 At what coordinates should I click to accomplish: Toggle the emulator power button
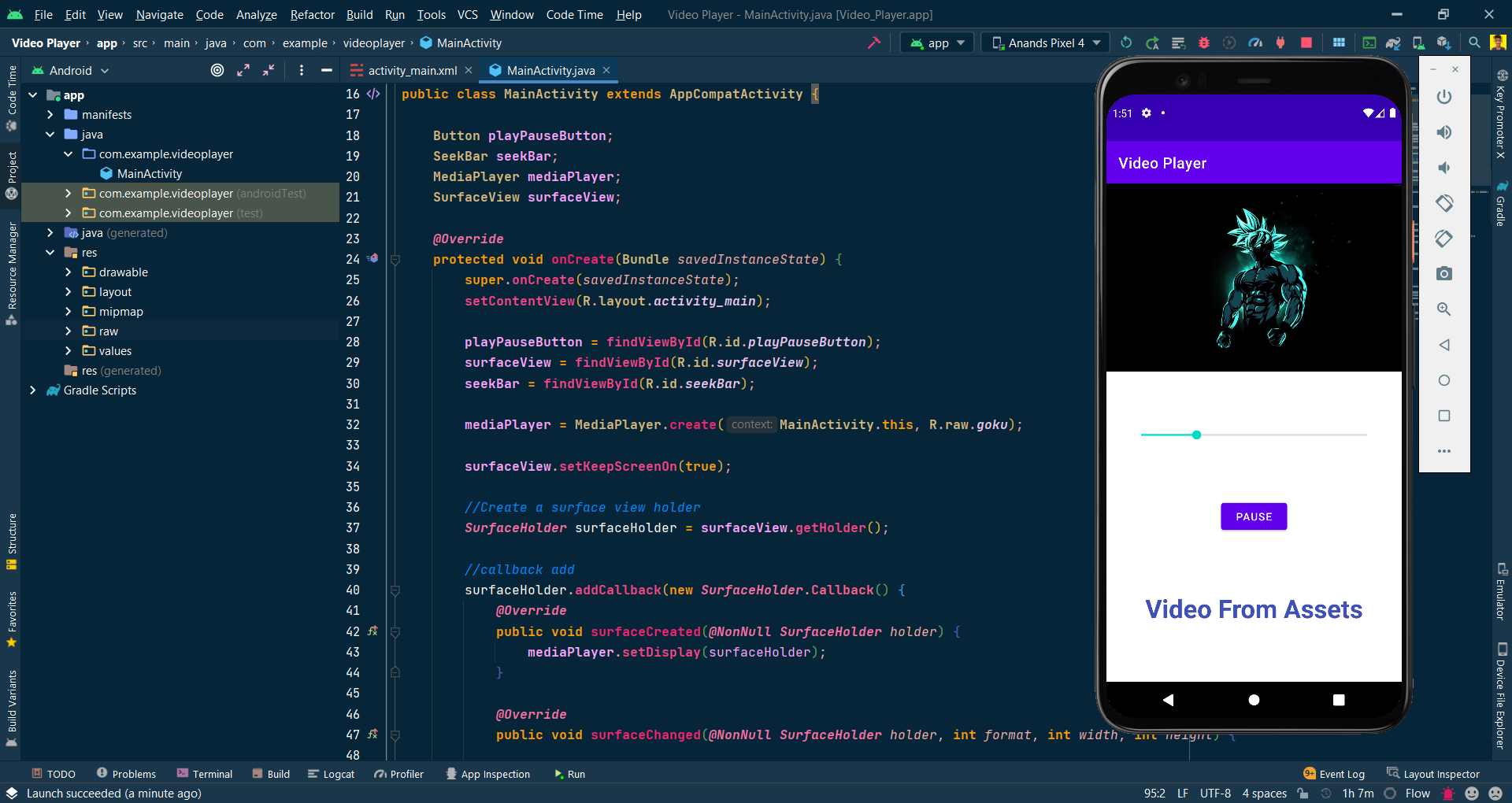pyautogui.click(x=1443, y=97)
